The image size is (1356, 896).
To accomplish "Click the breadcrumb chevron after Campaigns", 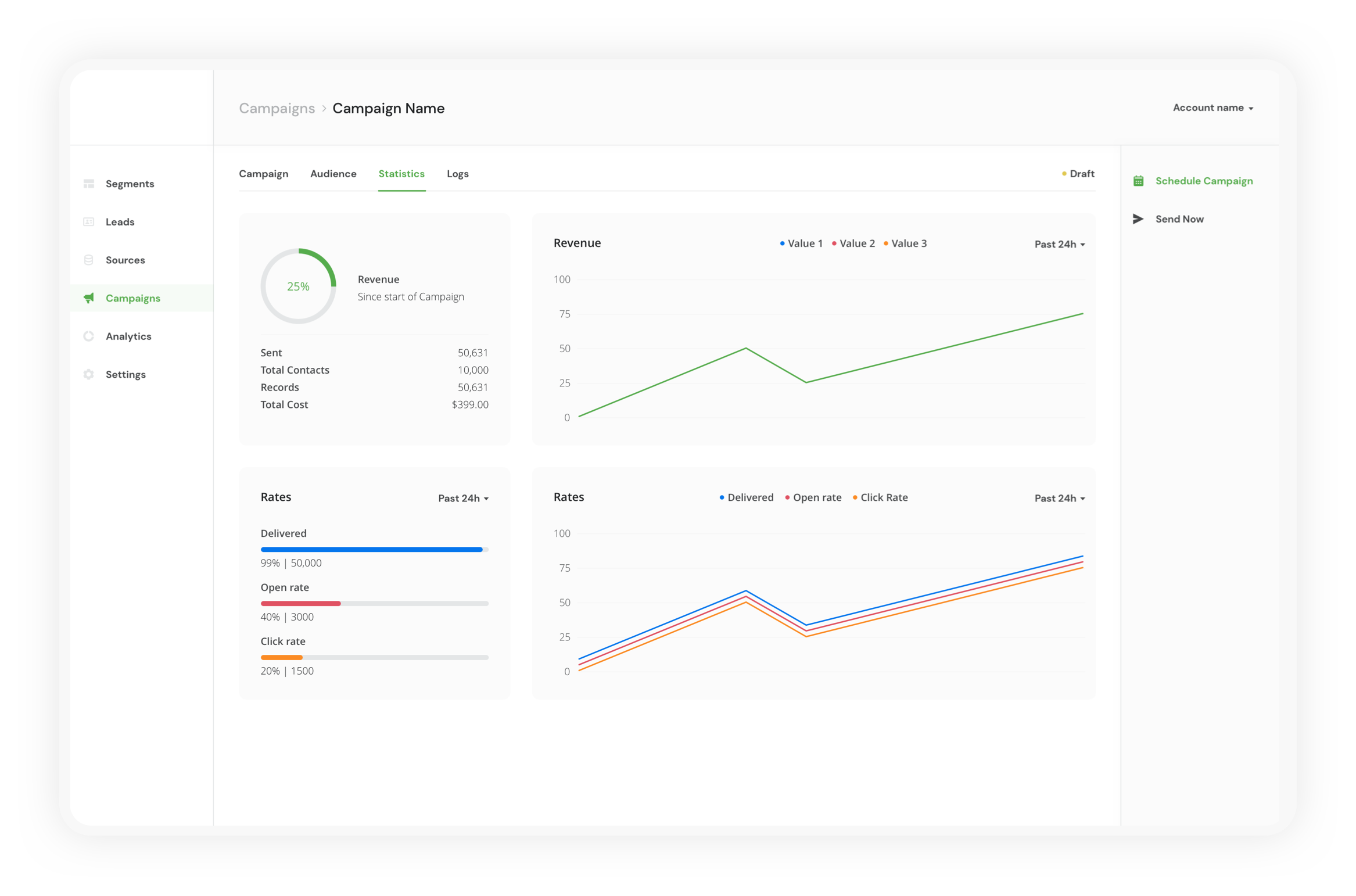I will (324, 109).
